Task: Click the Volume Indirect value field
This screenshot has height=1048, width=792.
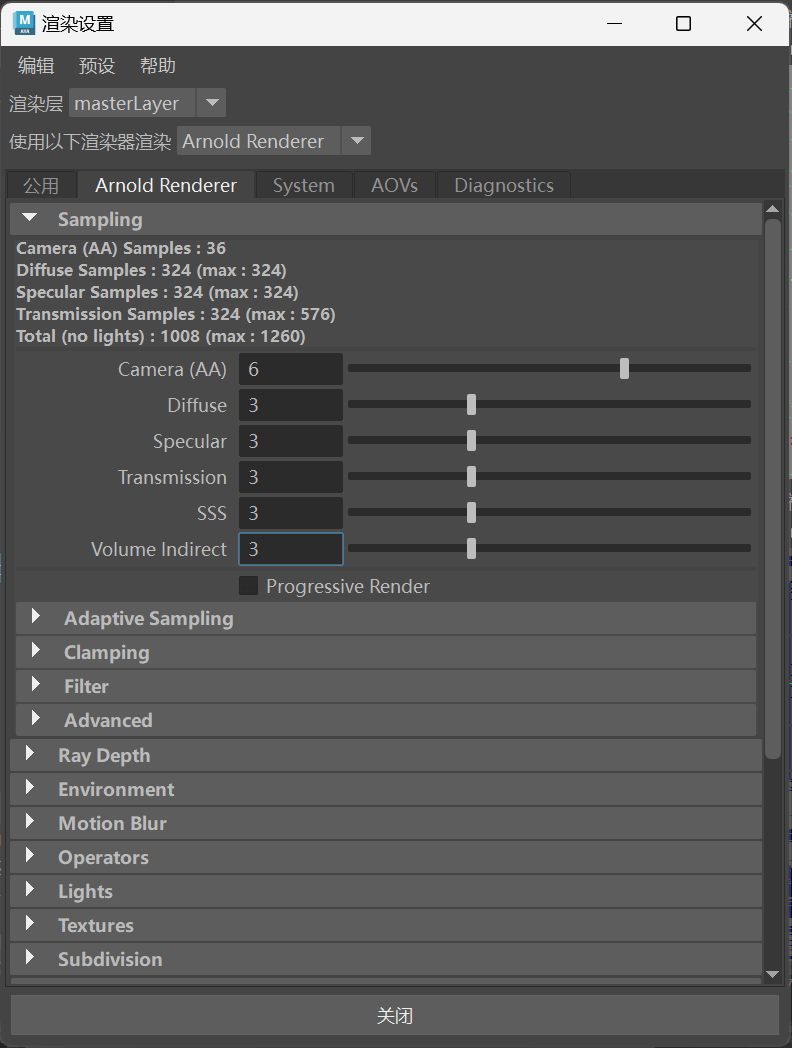Action: (291, 549)
